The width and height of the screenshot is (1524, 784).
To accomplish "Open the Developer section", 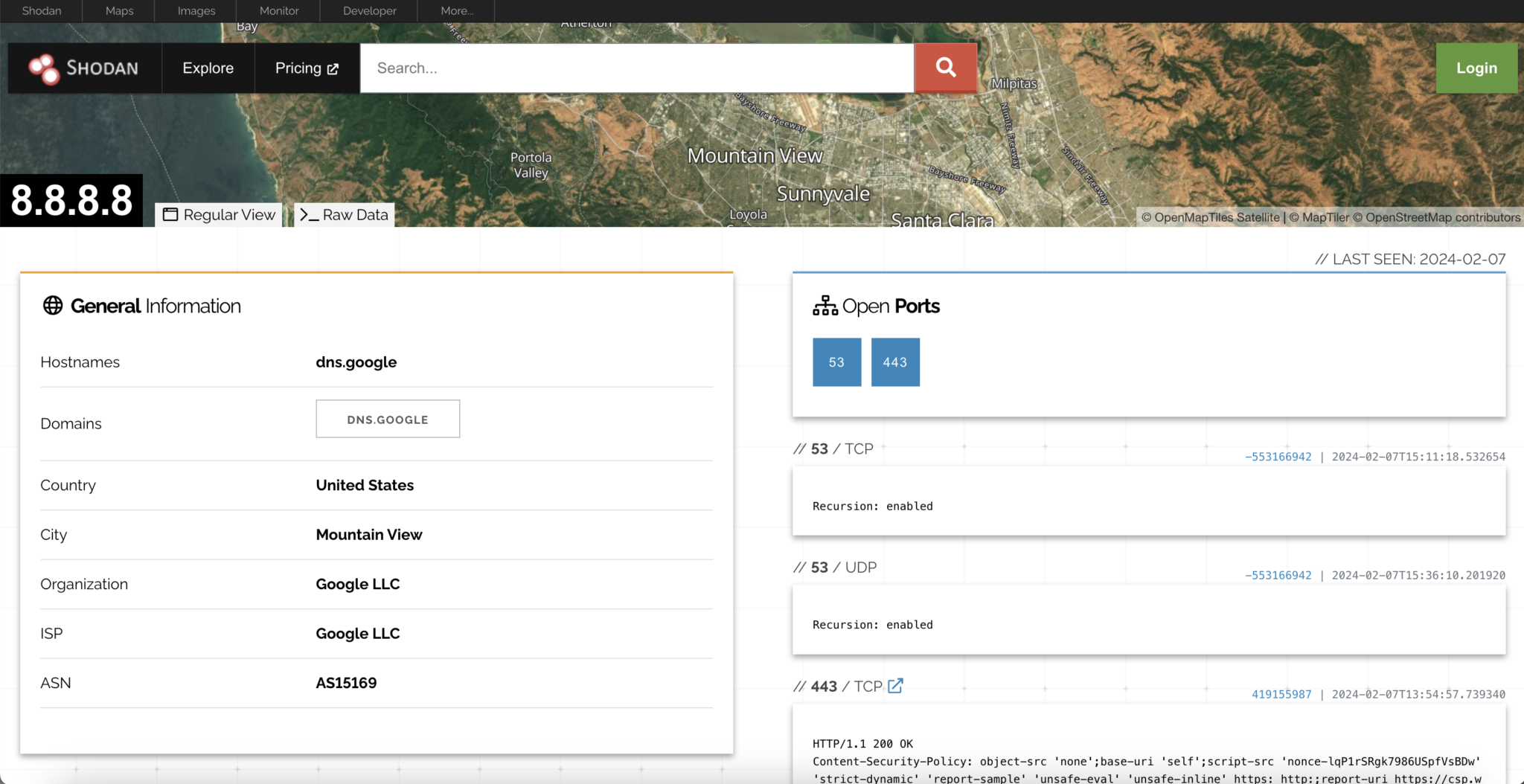I will [368, 10].
